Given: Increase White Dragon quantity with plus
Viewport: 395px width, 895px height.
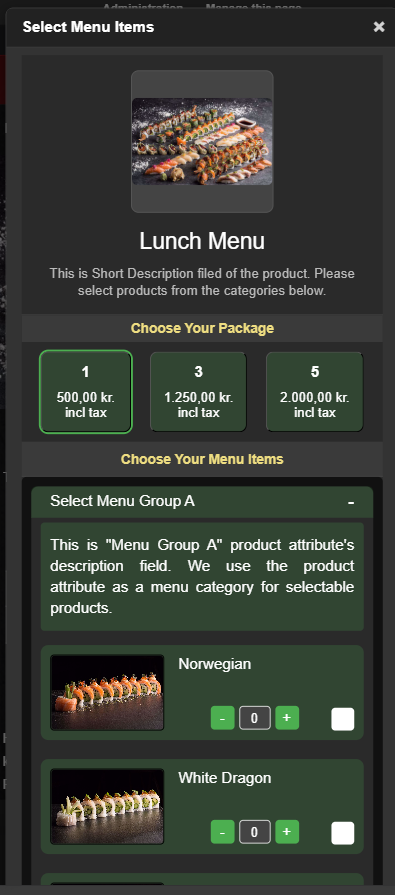Looking at the screenshot, I should pyautogui.click(x=287, y=832).
